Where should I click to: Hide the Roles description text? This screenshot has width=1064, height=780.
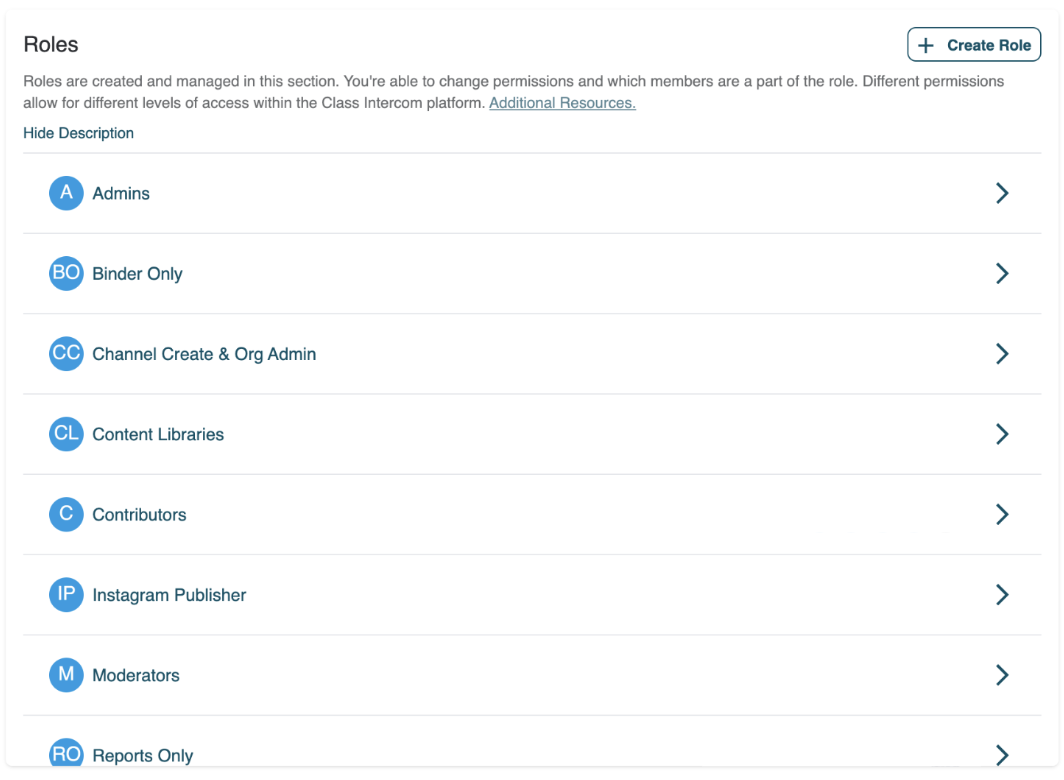(x=78, y=133)
